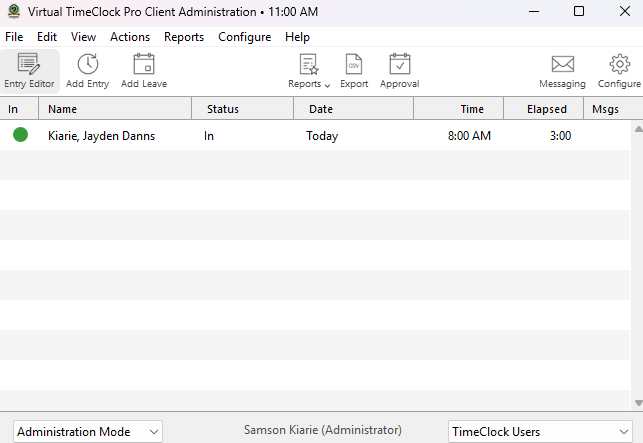
Task: Click the '8:00 AM' time cell
Action: tap(469, 136)
